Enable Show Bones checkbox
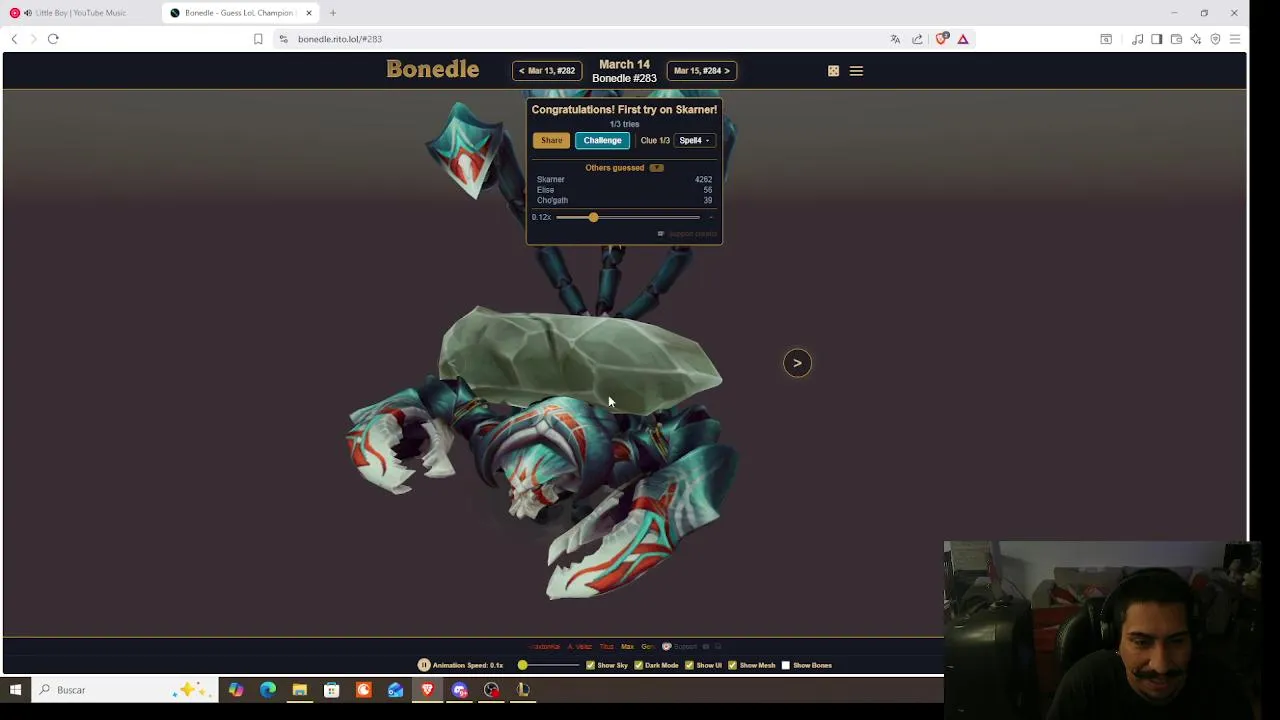The image size is (1280, 720). click(785, 665)
